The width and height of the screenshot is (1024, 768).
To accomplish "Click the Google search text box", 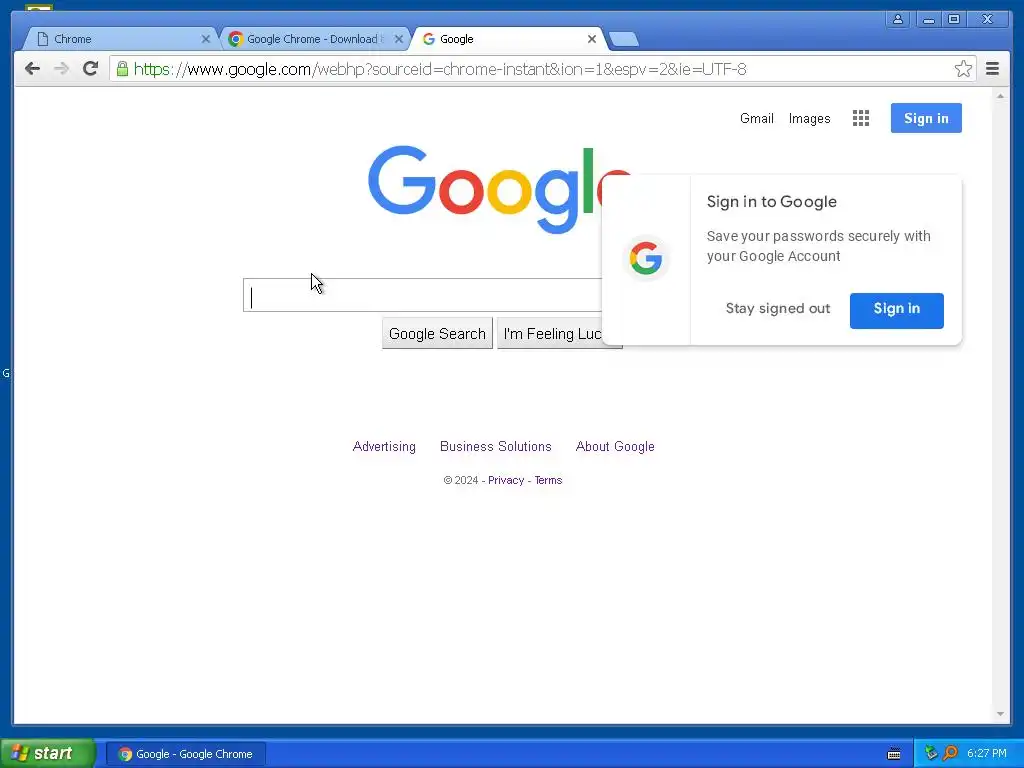I will tap(423, 295).
